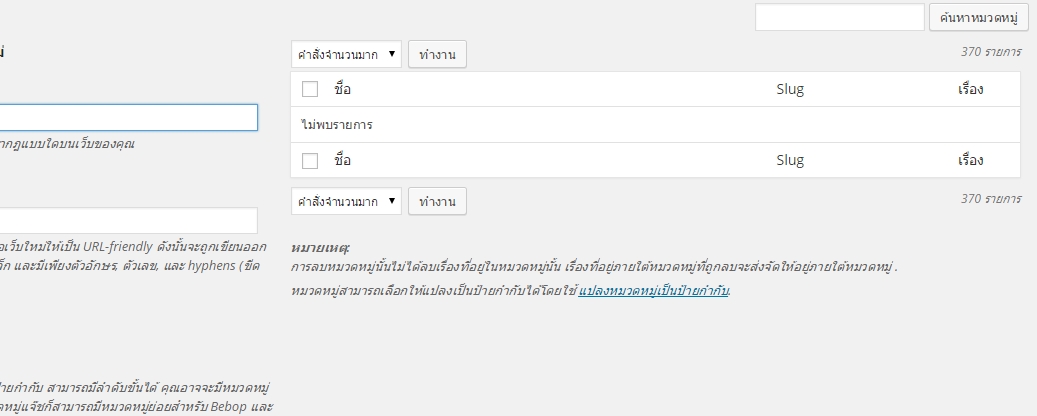This screenshot has width=1037, height=416.
Task: Click the ชื่อ column label in footer
Action: coord(343,160)
